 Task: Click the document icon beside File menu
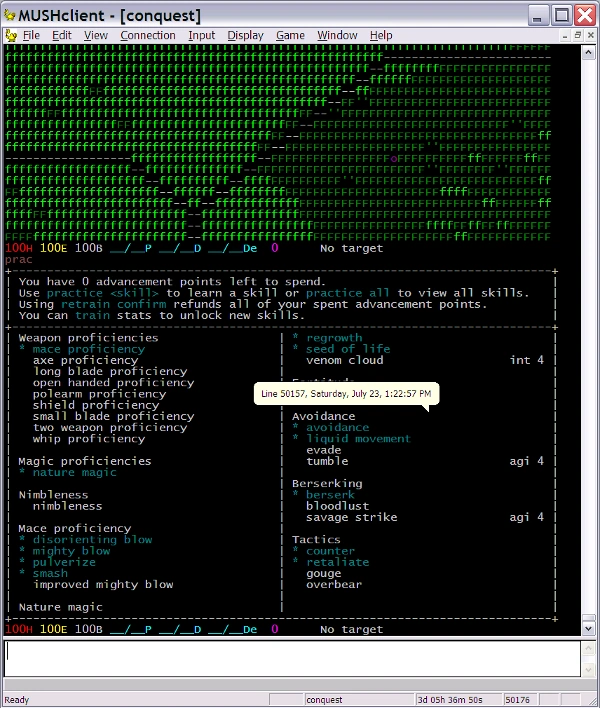pos(11,35)
